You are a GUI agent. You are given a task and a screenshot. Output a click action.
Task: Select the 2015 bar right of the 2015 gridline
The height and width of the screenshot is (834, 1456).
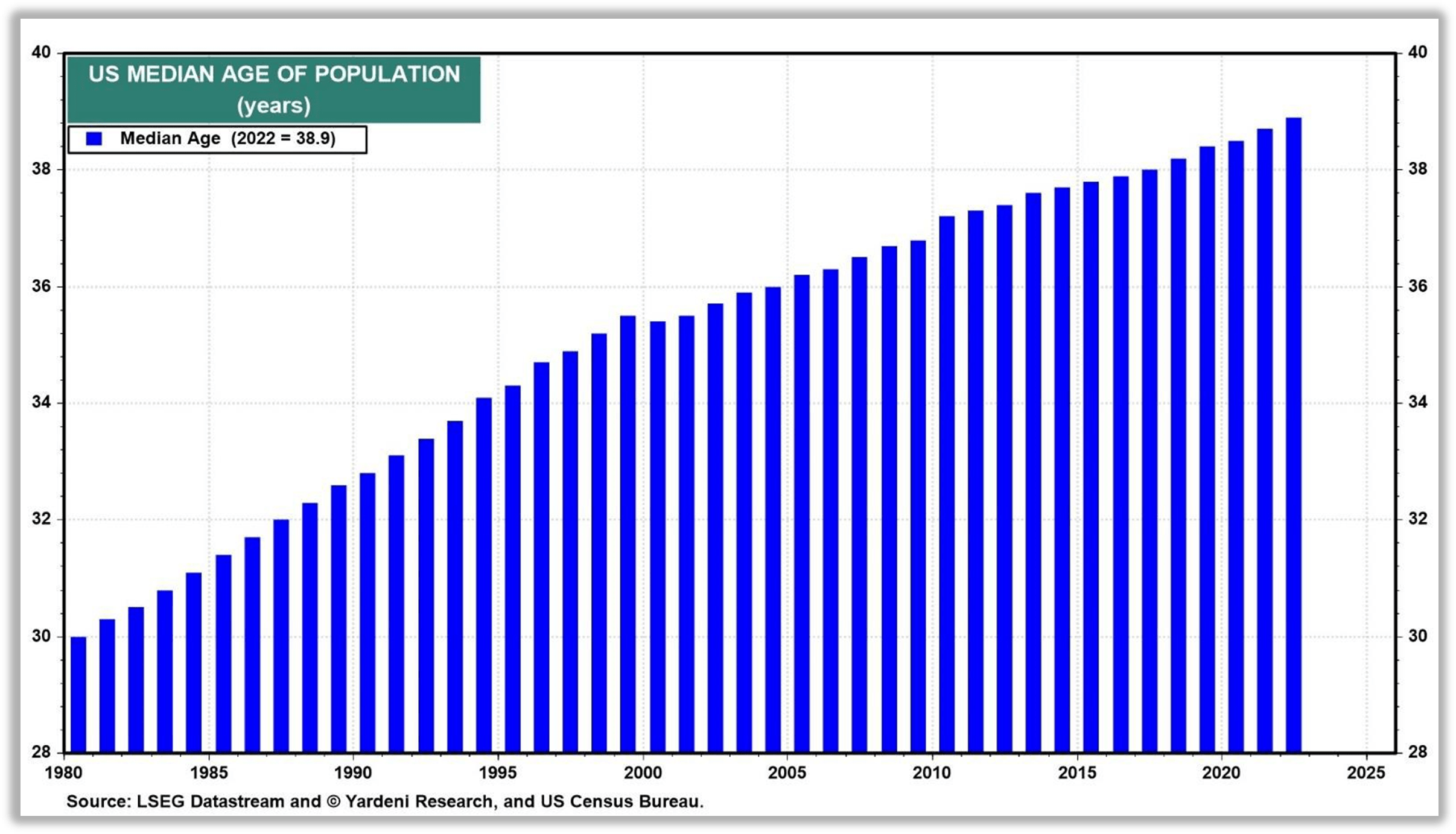tap(1091, 467)
